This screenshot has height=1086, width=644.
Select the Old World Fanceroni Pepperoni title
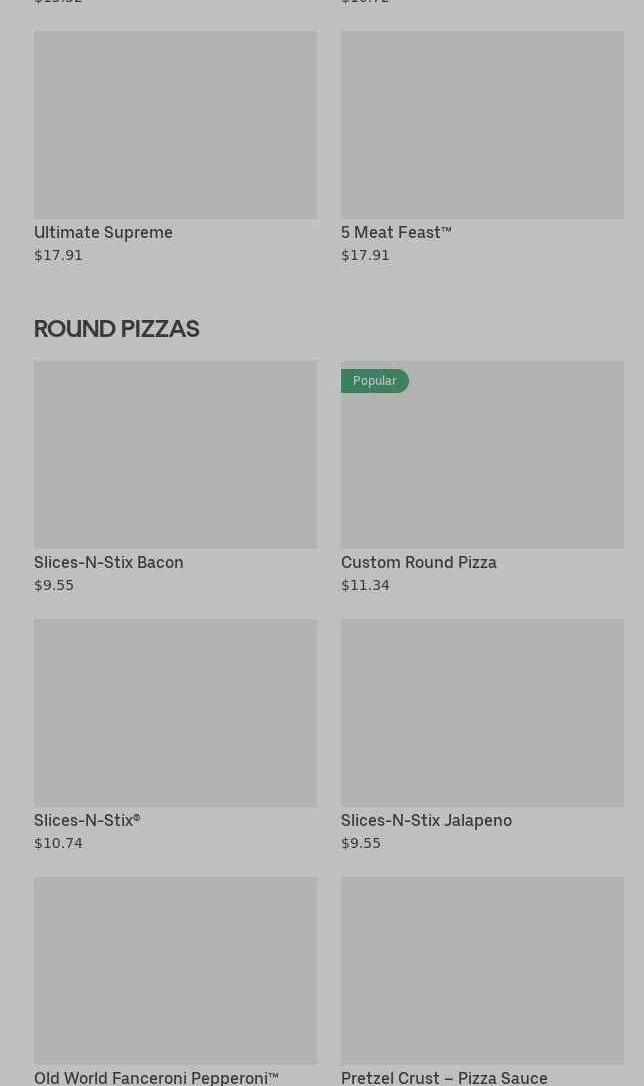tap(156, 1077)
